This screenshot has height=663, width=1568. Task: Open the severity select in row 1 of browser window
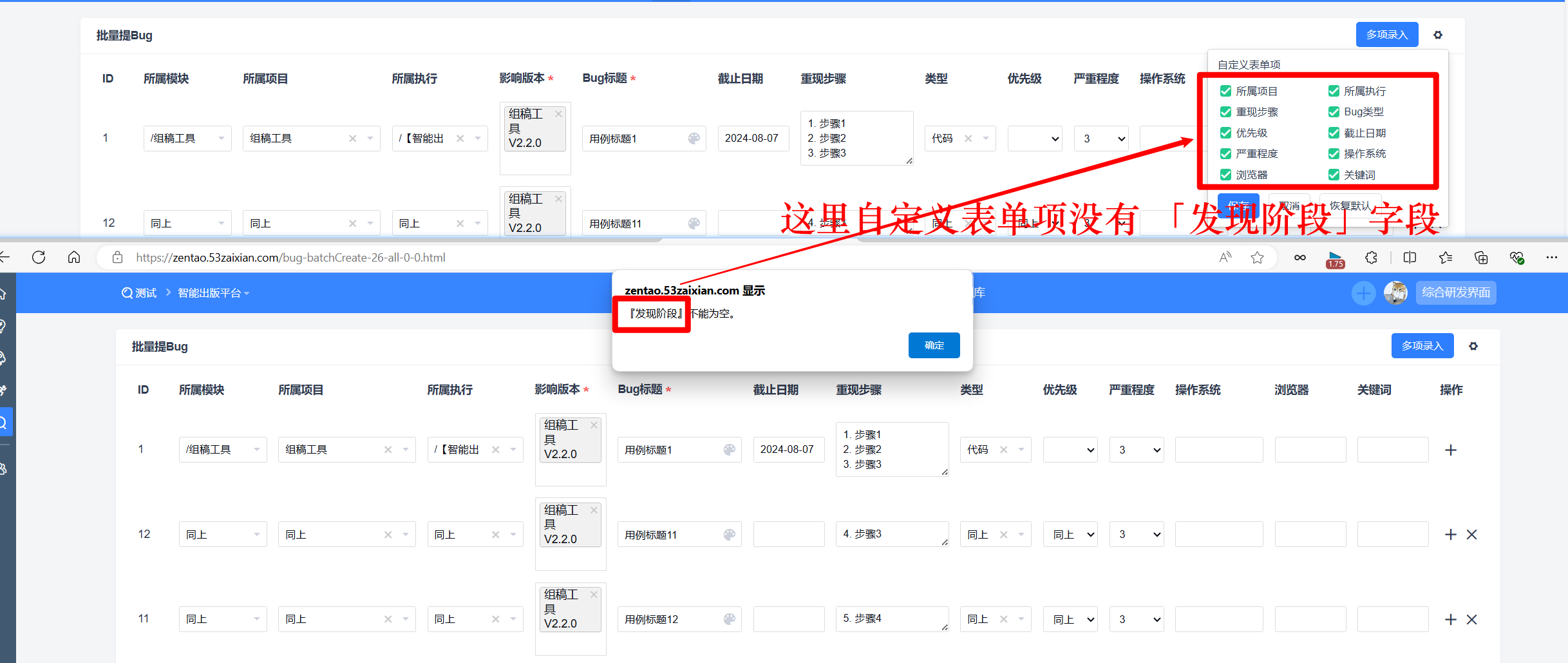[1137, 450]
